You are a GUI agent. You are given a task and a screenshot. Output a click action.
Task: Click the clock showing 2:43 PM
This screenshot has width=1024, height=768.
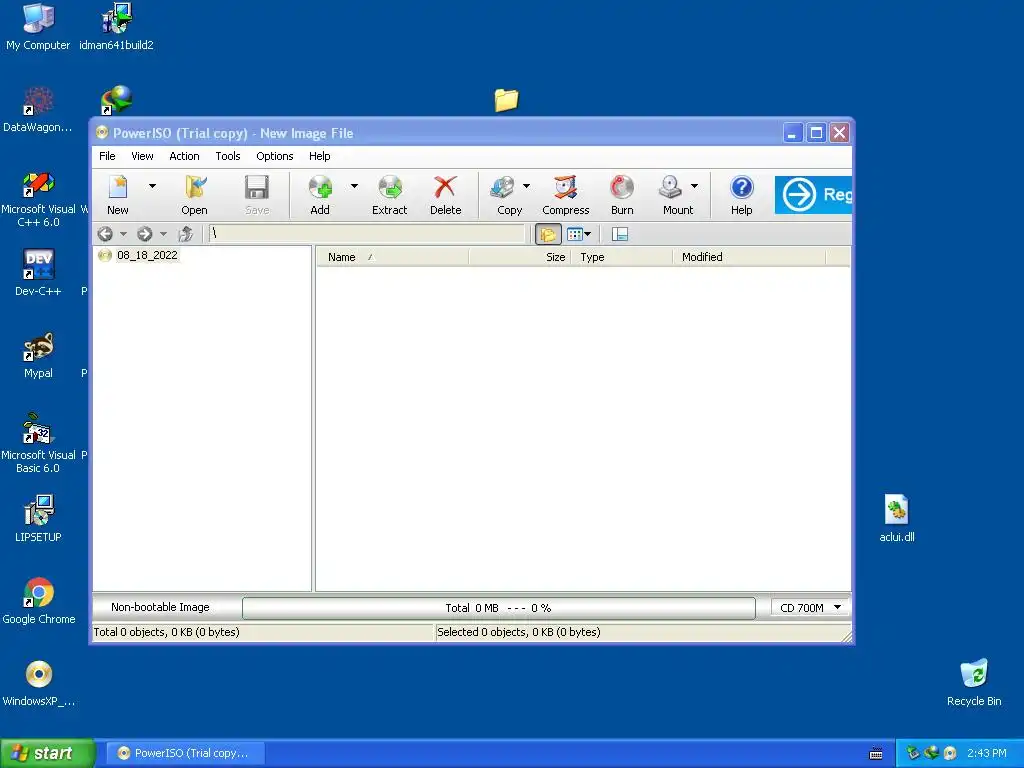pyautogui.click(x=987, y=753)
